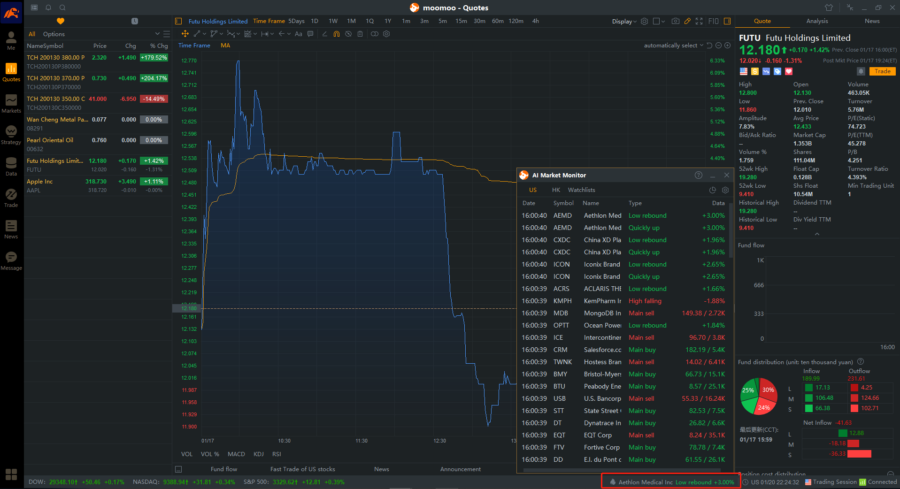Zoom out the chart with minus icon
The image size is (900, 489).
pyautogui.click(x=719, y=45)
